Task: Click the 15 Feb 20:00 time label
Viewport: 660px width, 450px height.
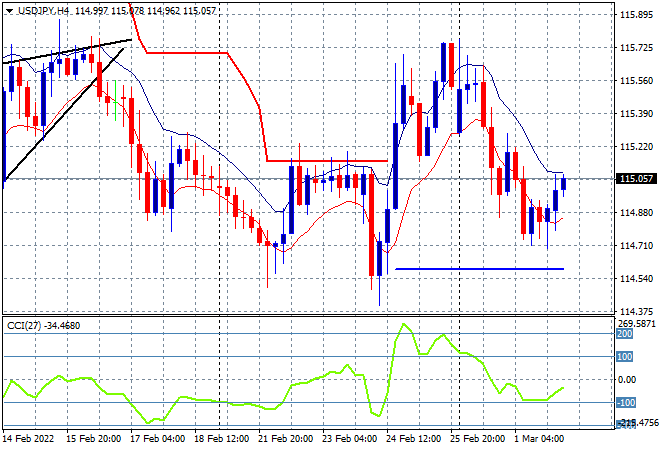Action: click(x=93, y=439)
